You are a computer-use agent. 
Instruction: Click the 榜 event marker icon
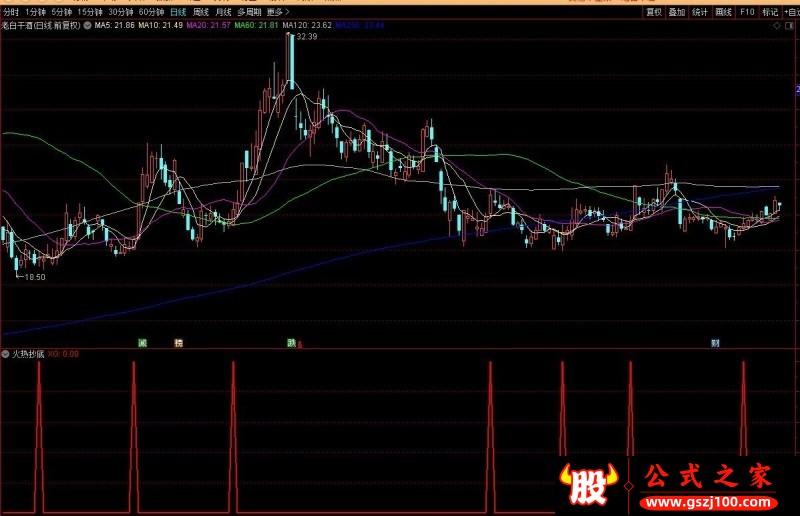click(x=178, y=343)
